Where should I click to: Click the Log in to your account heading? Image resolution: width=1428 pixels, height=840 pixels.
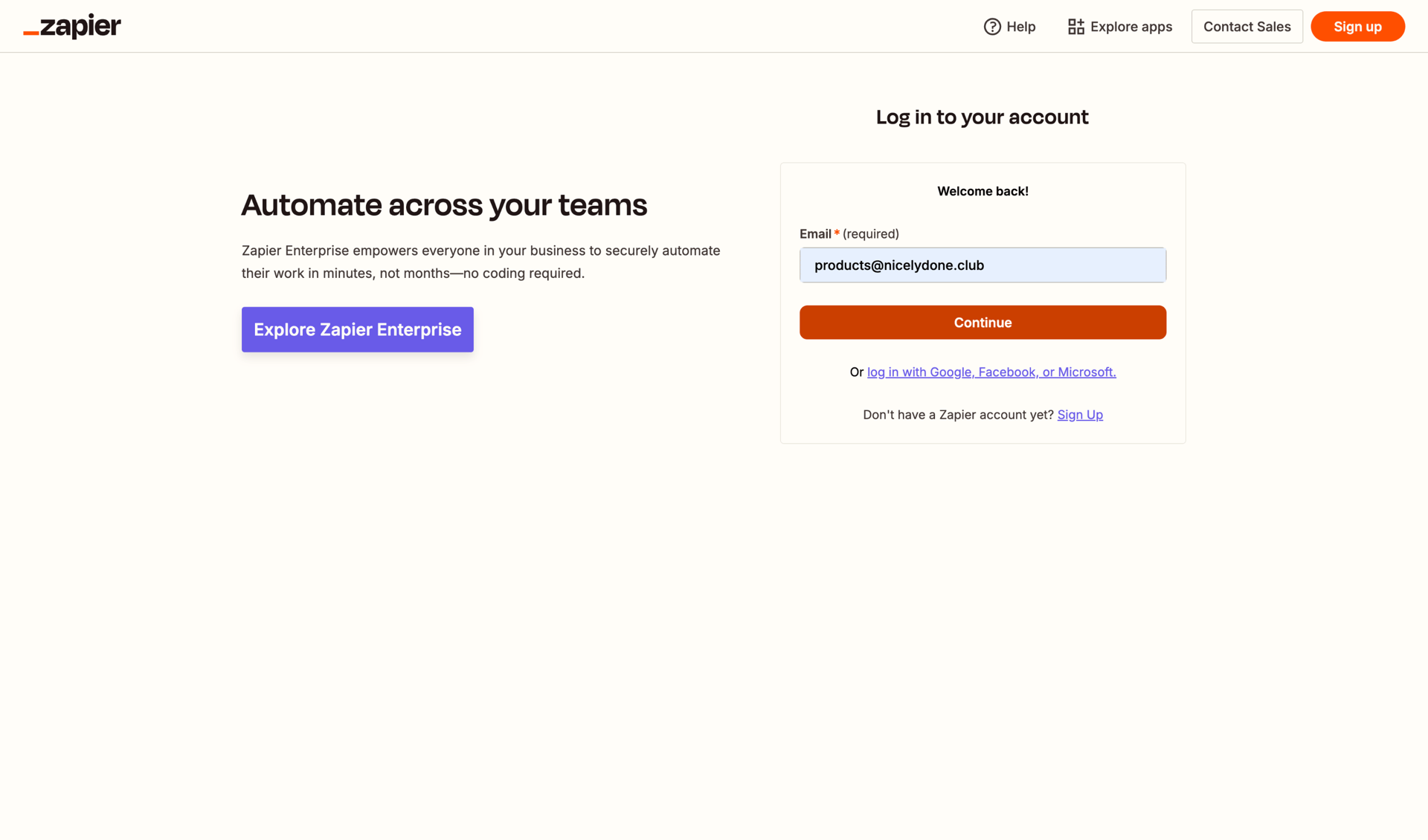[982, 117]
